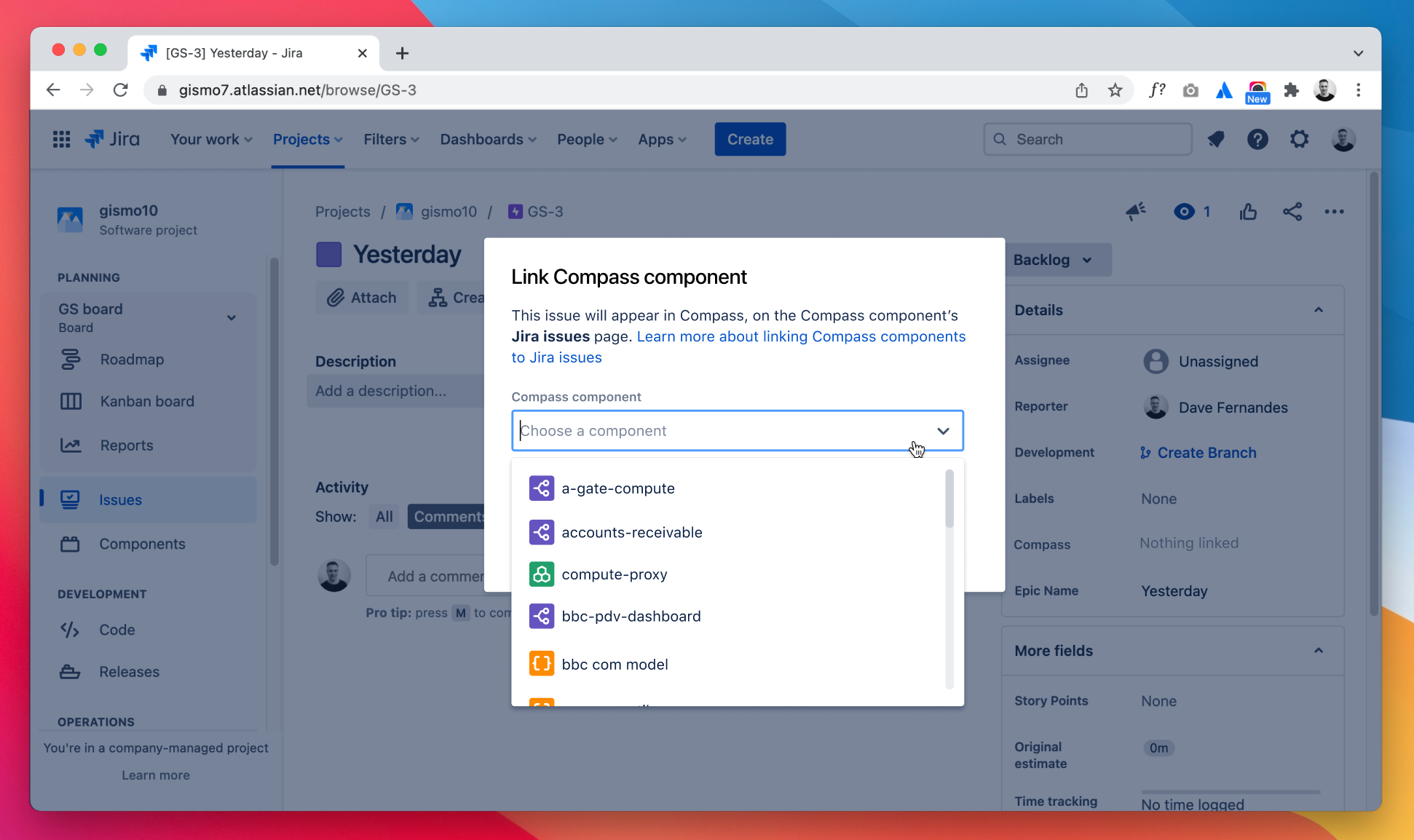This screenshot has height=840, width=1414.
Task: Select the compute-proxy component option
Action: click(728, 574)
